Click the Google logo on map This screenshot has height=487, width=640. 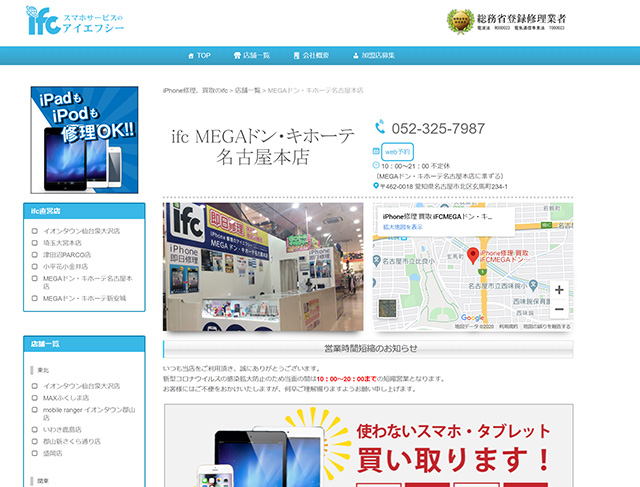472,317
